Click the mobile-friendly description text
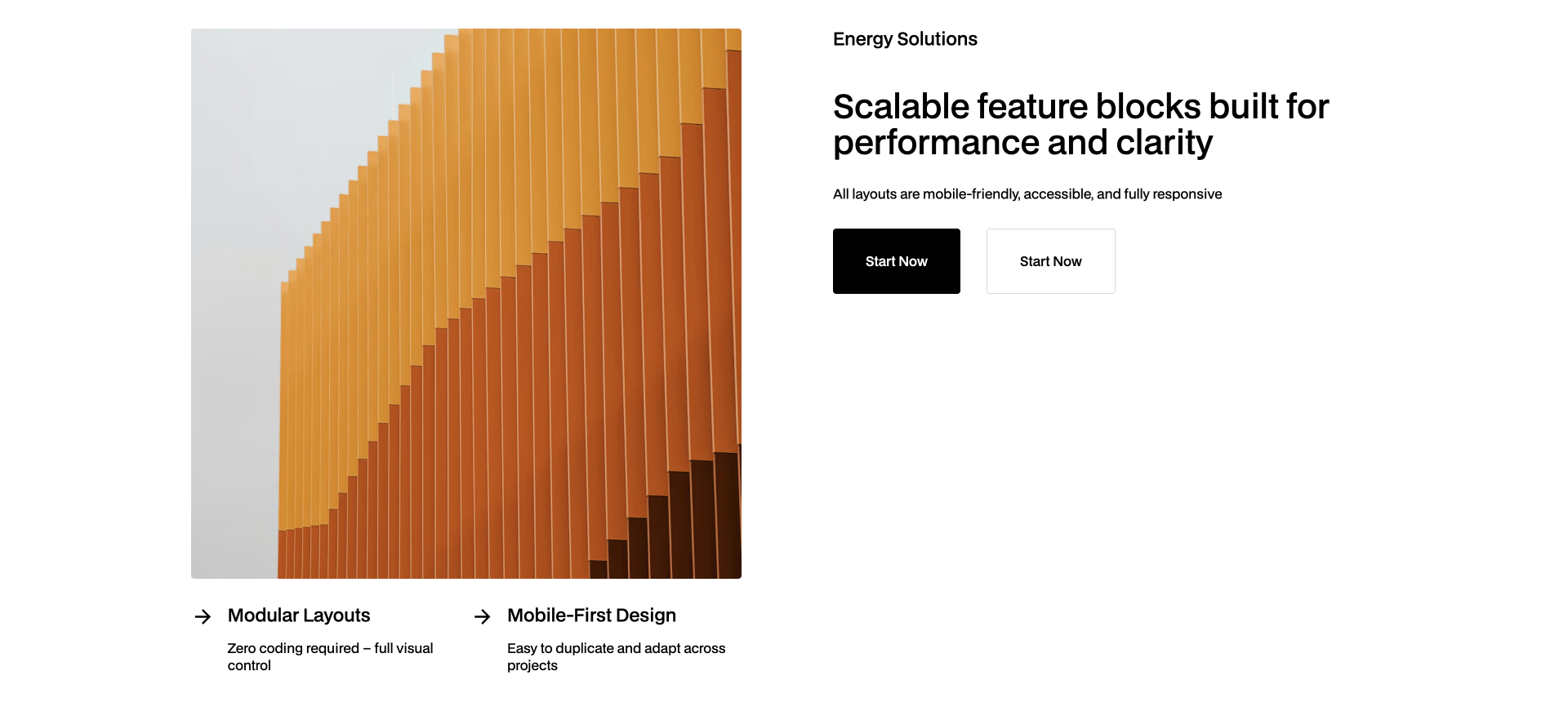This screenshot has width=1568, height=720. (1027, 194)
